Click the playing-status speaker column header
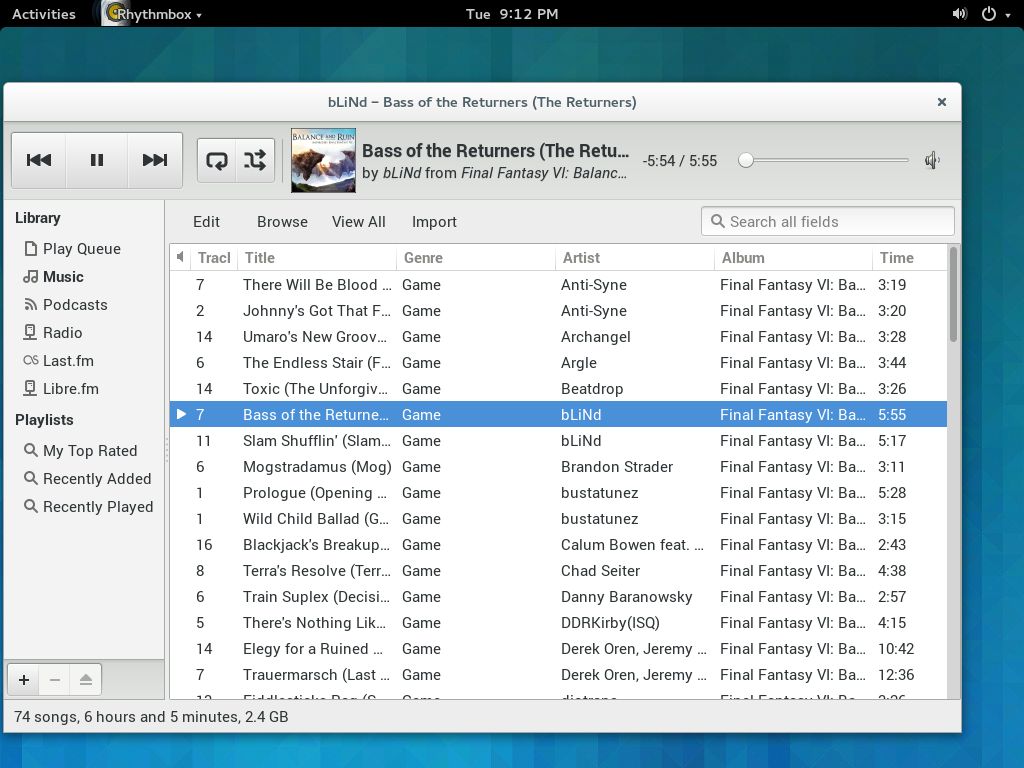The height and width of the screenshot is (768, 1024). tap(180, 257)
